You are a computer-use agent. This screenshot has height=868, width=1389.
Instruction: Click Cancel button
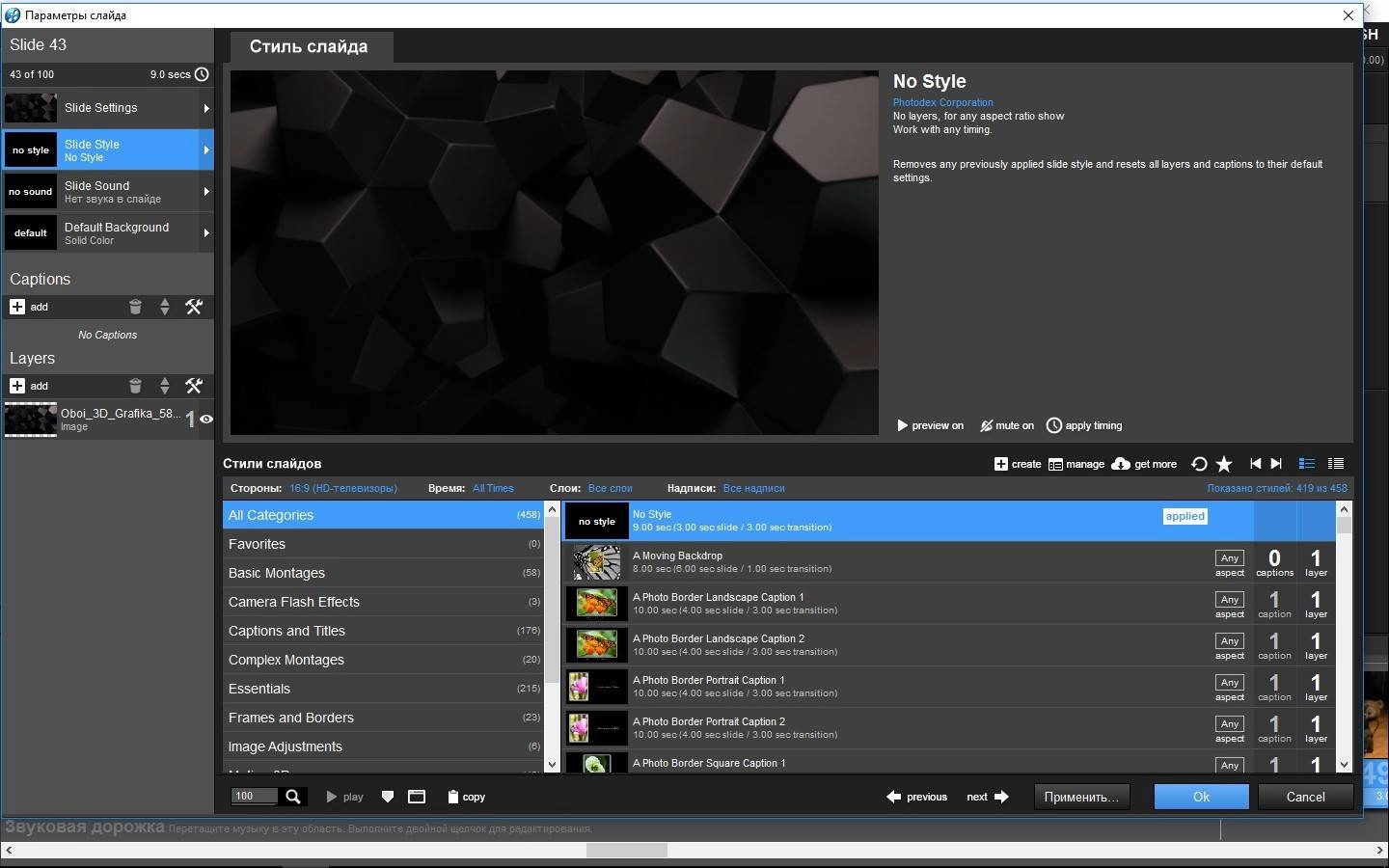[1305, 797]
